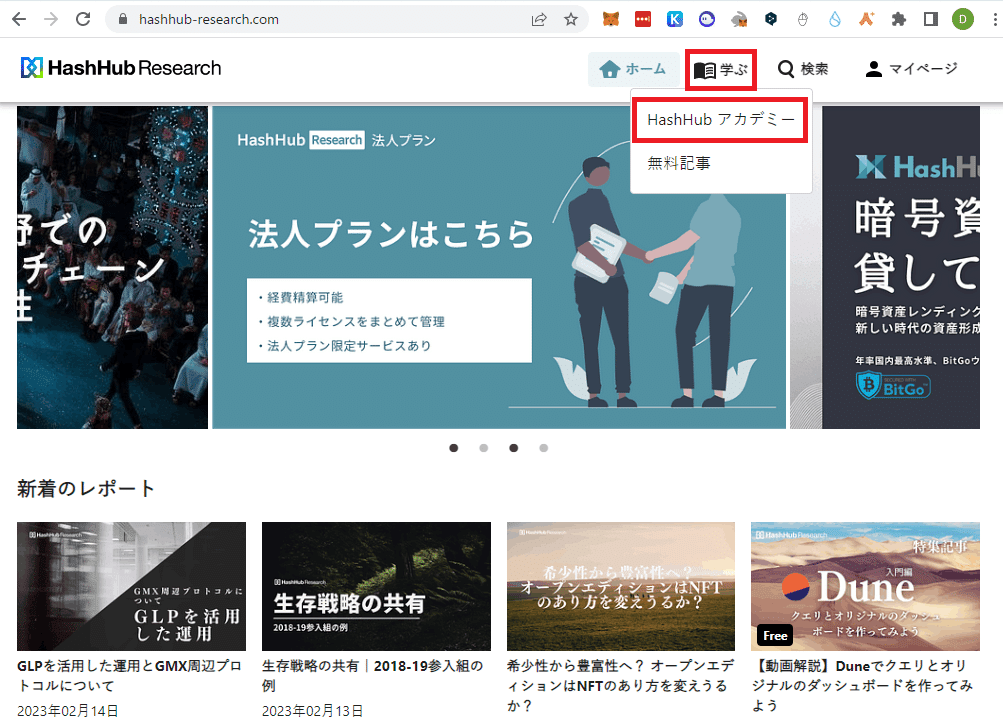
Task: Select the second carousel navigation dot
Action: tap(483, 448)
